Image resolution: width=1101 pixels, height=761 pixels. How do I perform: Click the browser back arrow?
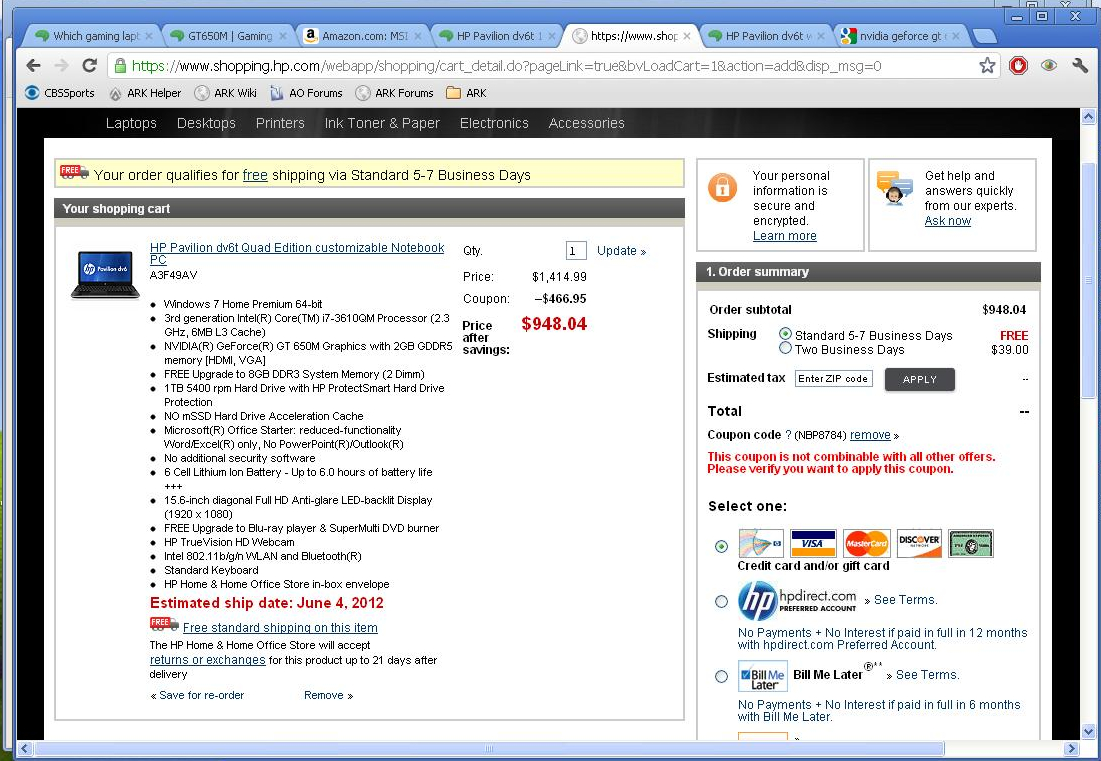(x=33, y=65)
